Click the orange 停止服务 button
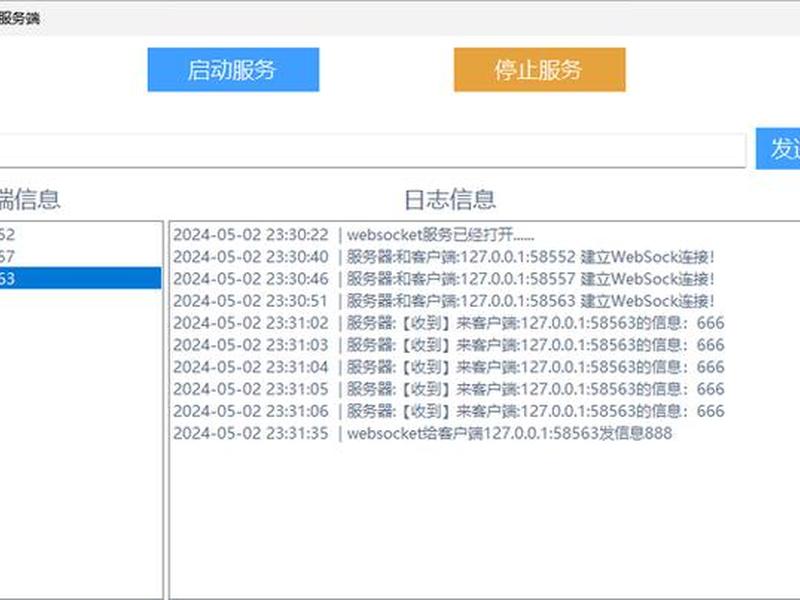 [539, 70]
